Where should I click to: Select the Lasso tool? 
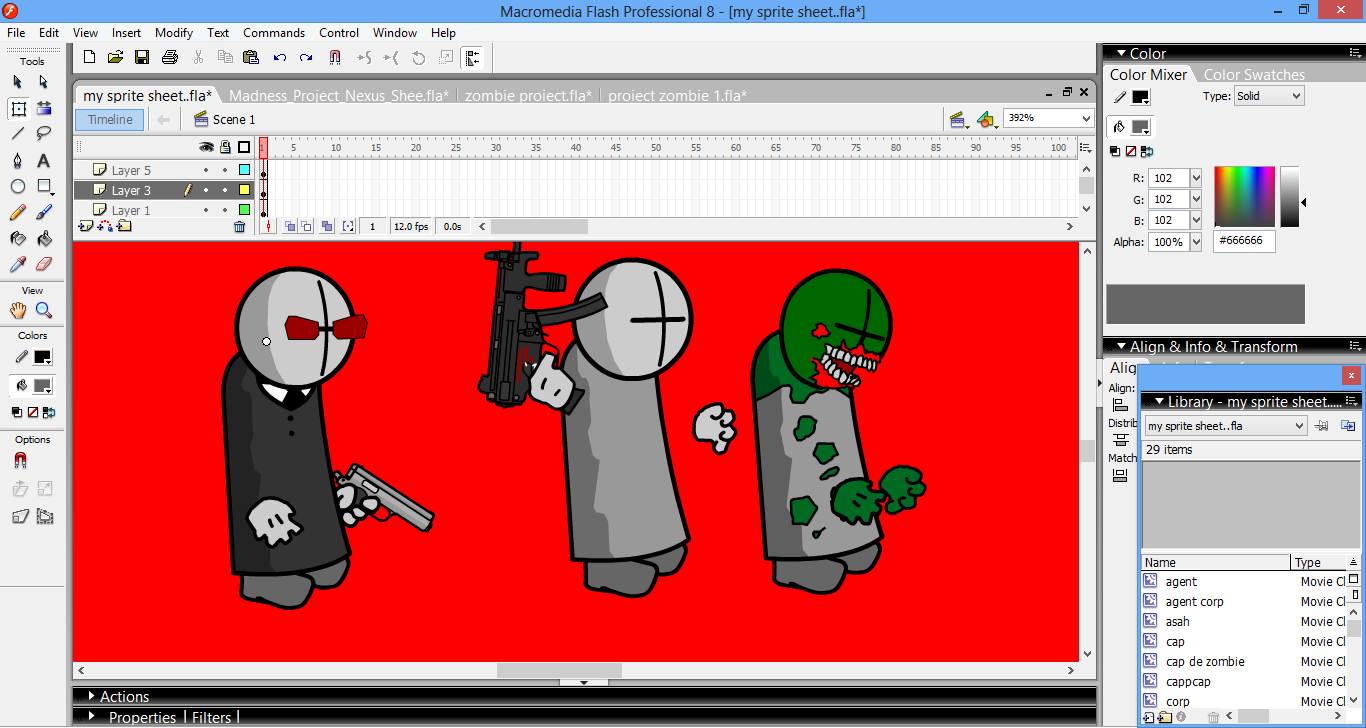pyautogui.click(x=44, y=134)
